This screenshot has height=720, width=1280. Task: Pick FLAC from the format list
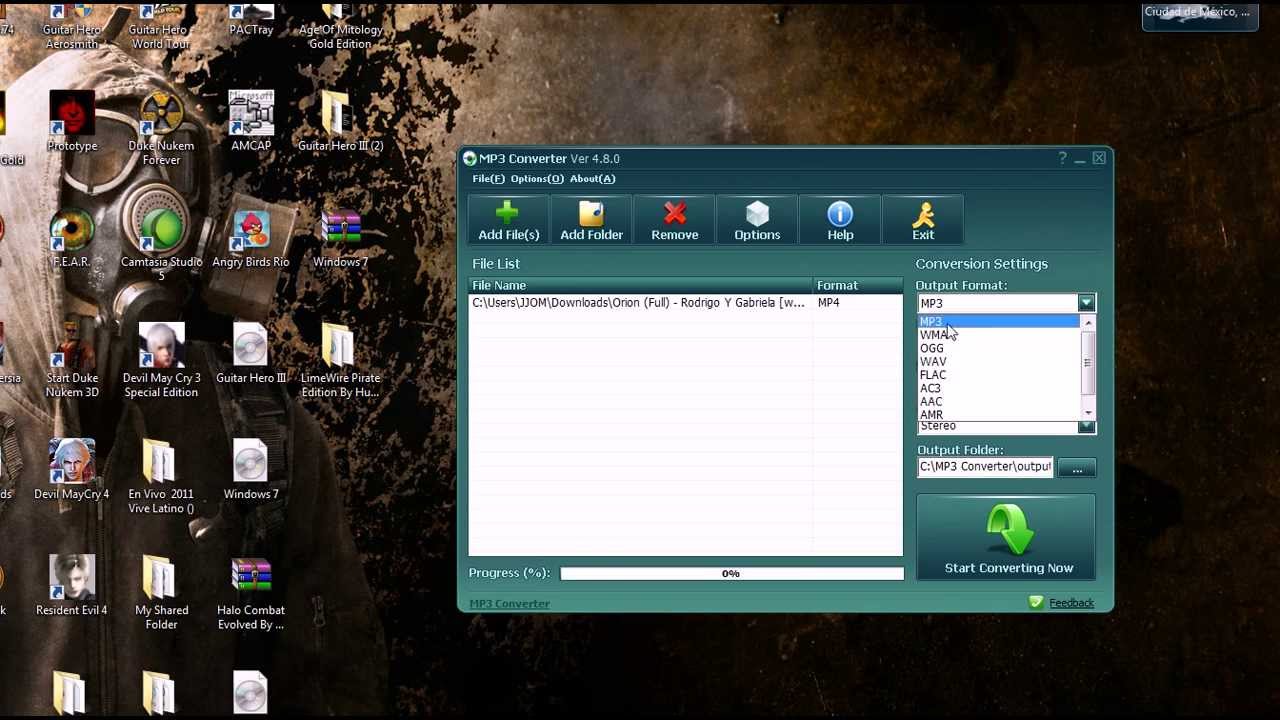998,374
